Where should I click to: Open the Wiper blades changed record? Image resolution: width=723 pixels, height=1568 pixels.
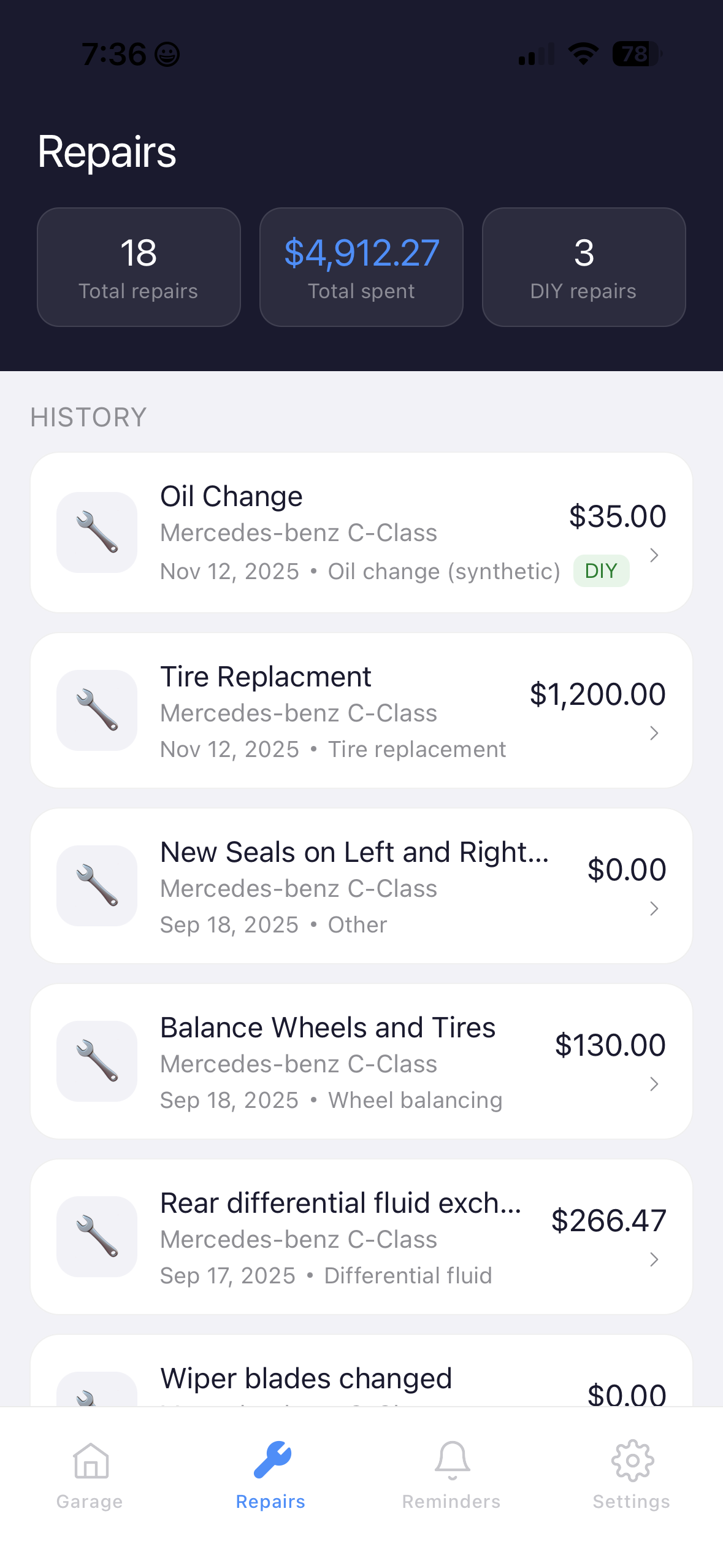pos(307,1379)
